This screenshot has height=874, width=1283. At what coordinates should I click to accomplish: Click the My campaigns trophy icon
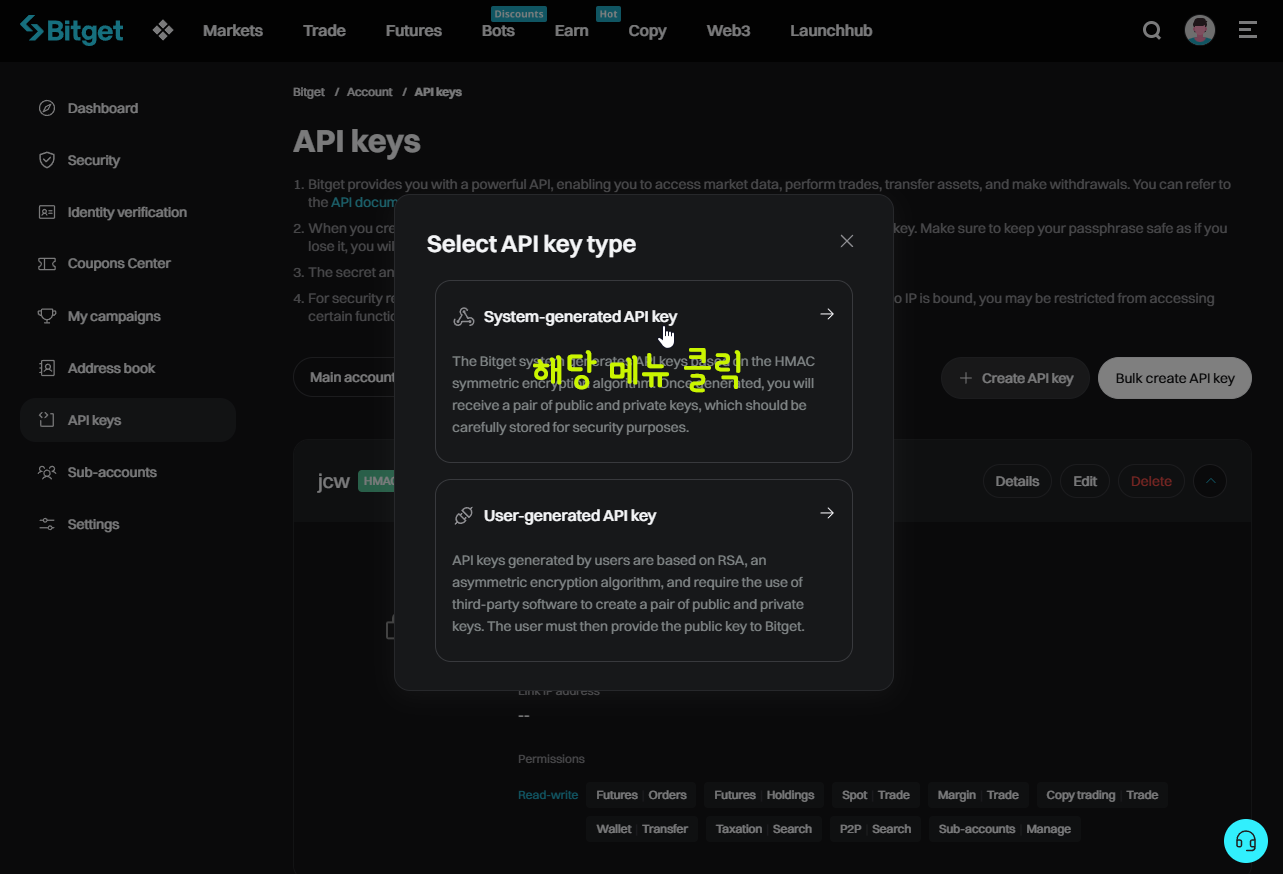click(x=47, y=316)
